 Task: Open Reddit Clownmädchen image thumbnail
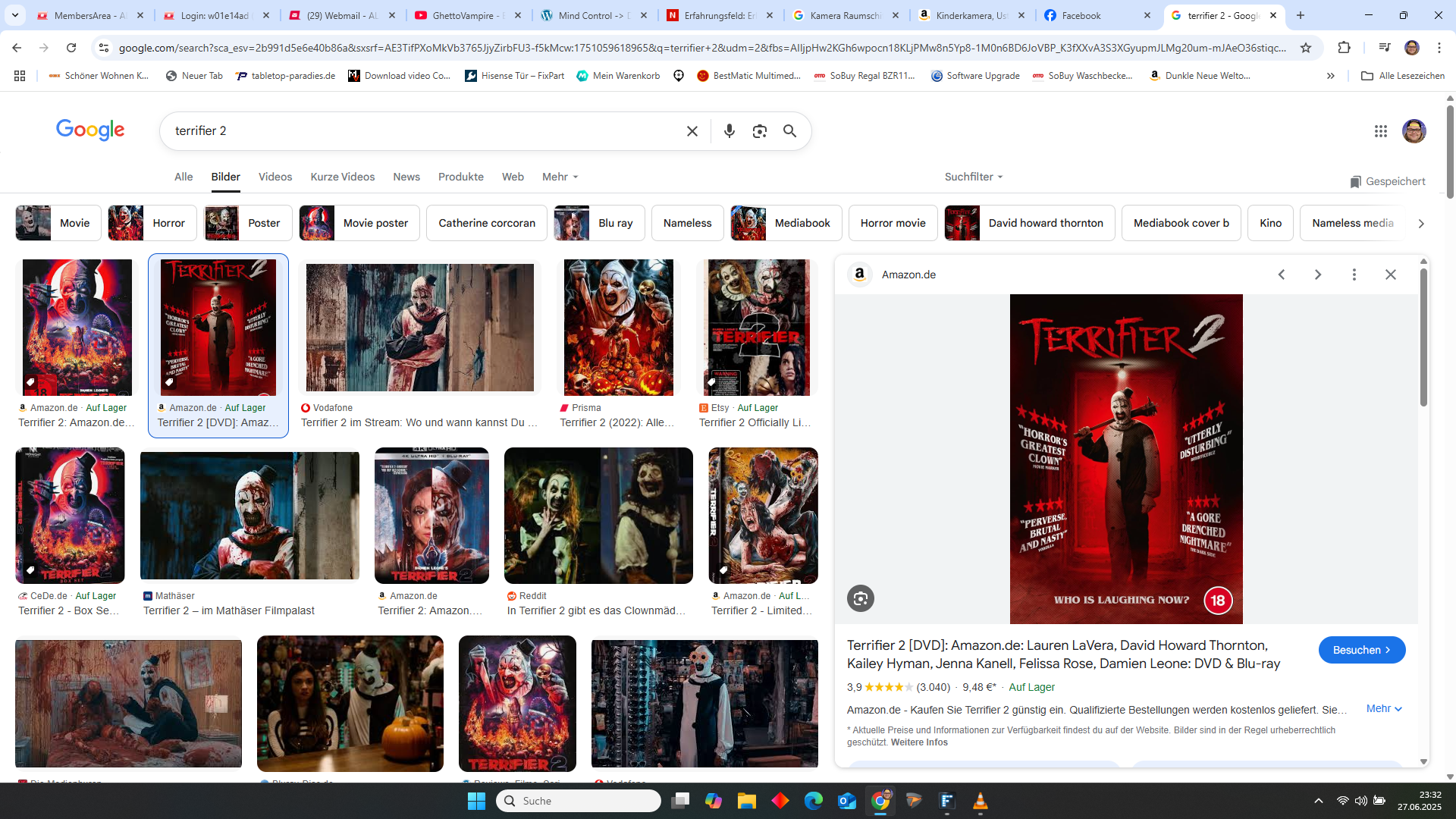(x=598, y=516)
